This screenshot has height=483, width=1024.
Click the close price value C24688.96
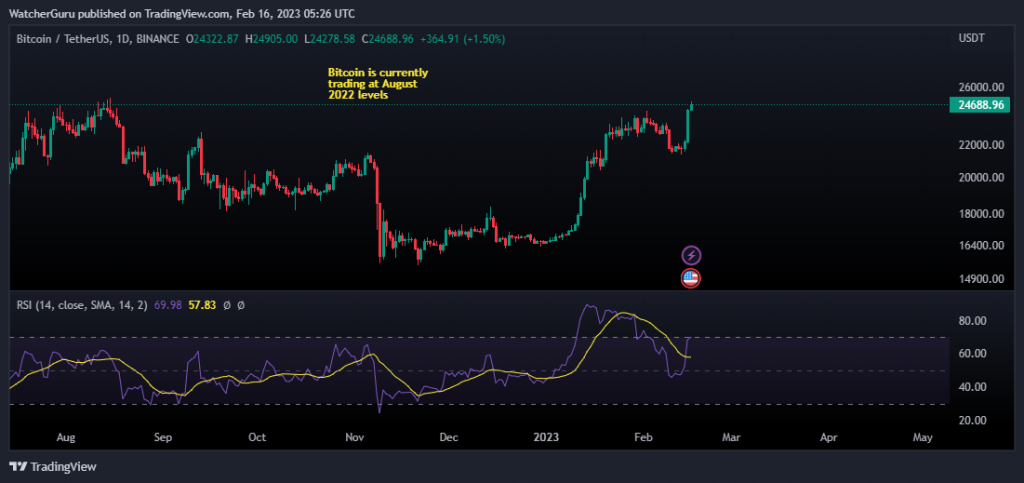388,39
